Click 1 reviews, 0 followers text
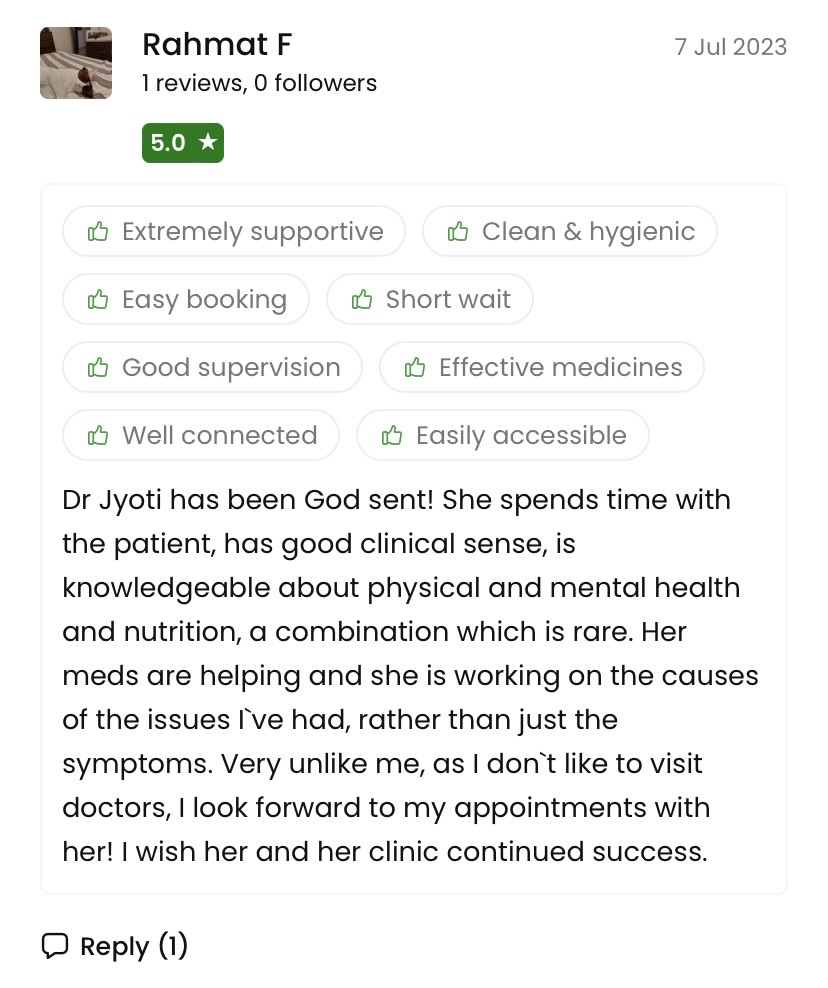Image resolution: width=828 pixels, height=988 pixels. (x=259, y=83)
